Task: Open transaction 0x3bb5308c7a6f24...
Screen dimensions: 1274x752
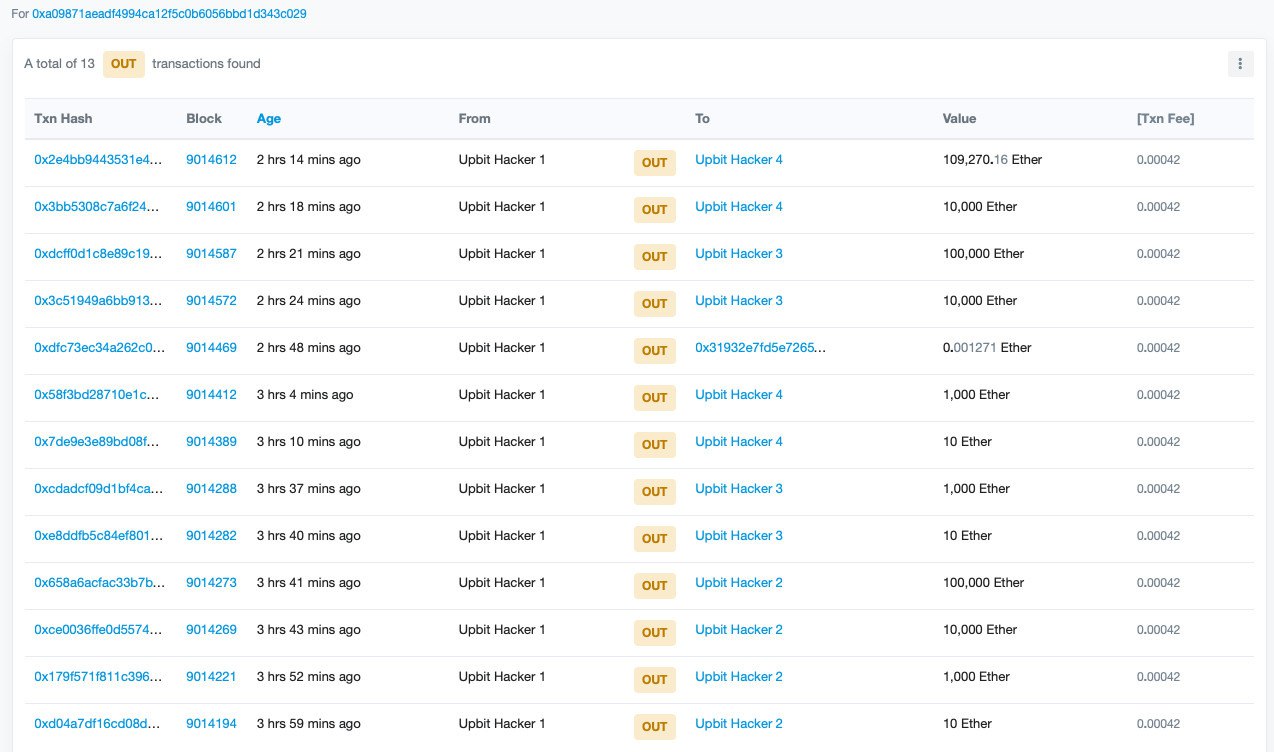Action: (x=97, y=206)
